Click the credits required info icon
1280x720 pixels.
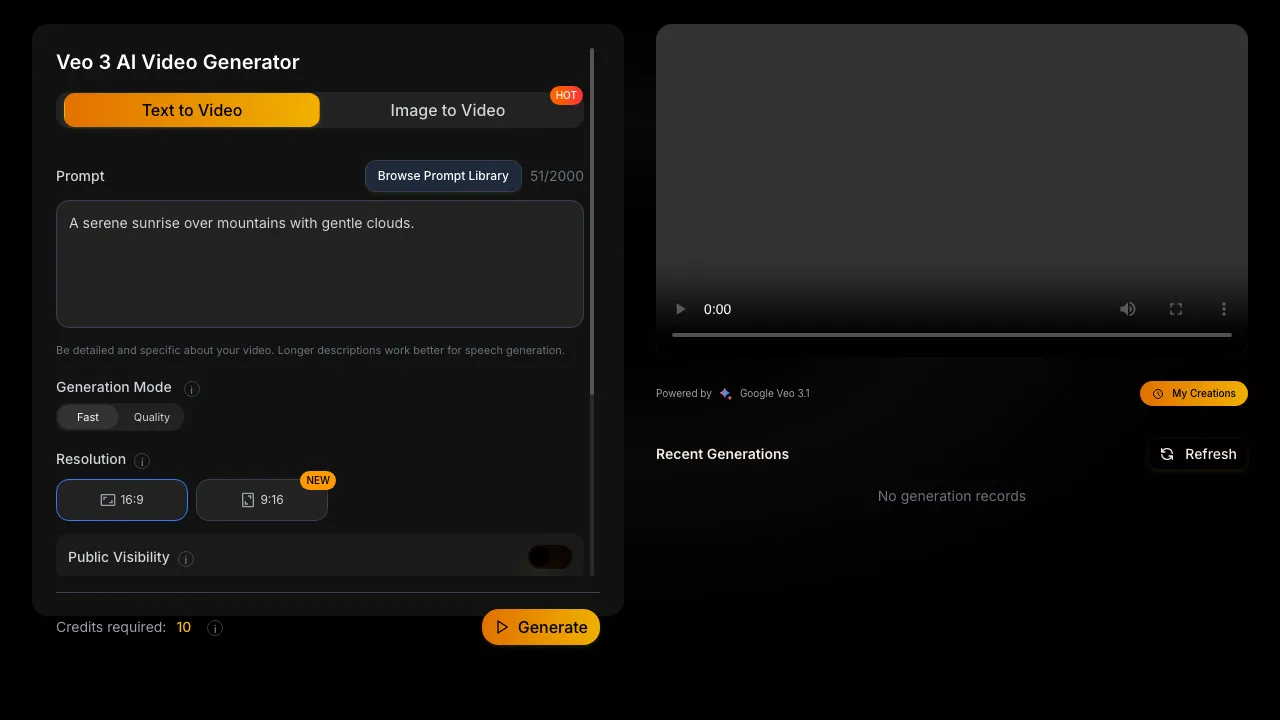tap(214, 628)
